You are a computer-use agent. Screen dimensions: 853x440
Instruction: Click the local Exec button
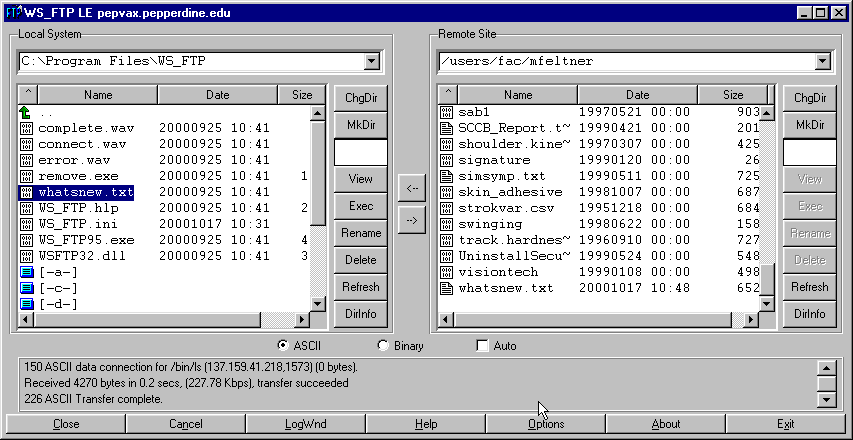[361, 206]
